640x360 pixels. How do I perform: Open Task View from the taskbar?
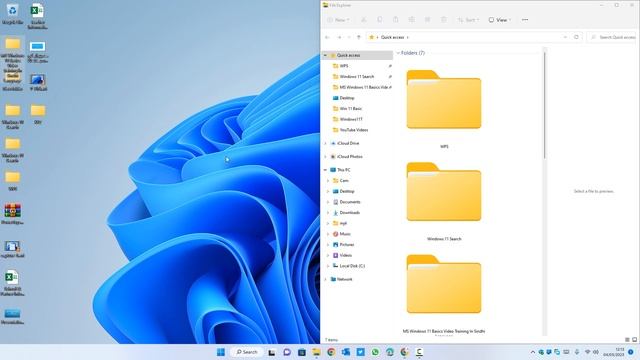point(271,352)
